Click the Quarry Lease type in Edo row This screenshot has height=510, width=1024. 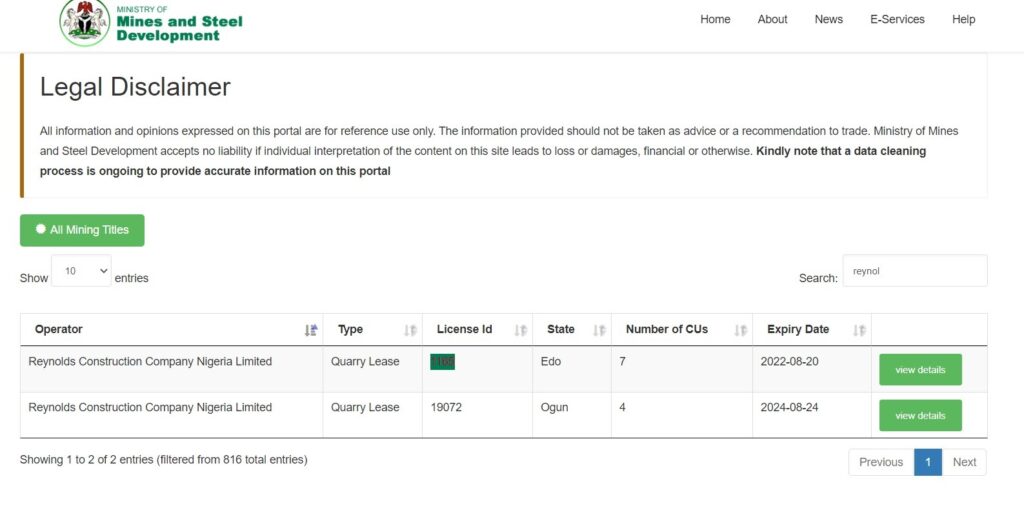coord(365,361)
